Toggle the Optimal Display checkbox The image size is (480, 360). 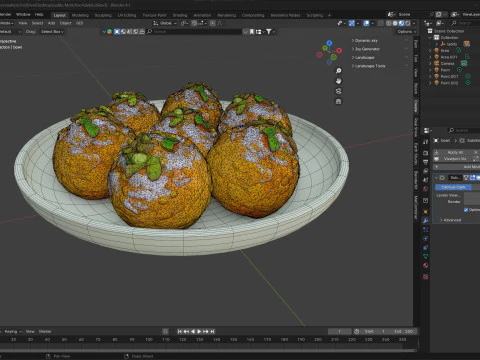pyautogui.click(x=466, y=210)
